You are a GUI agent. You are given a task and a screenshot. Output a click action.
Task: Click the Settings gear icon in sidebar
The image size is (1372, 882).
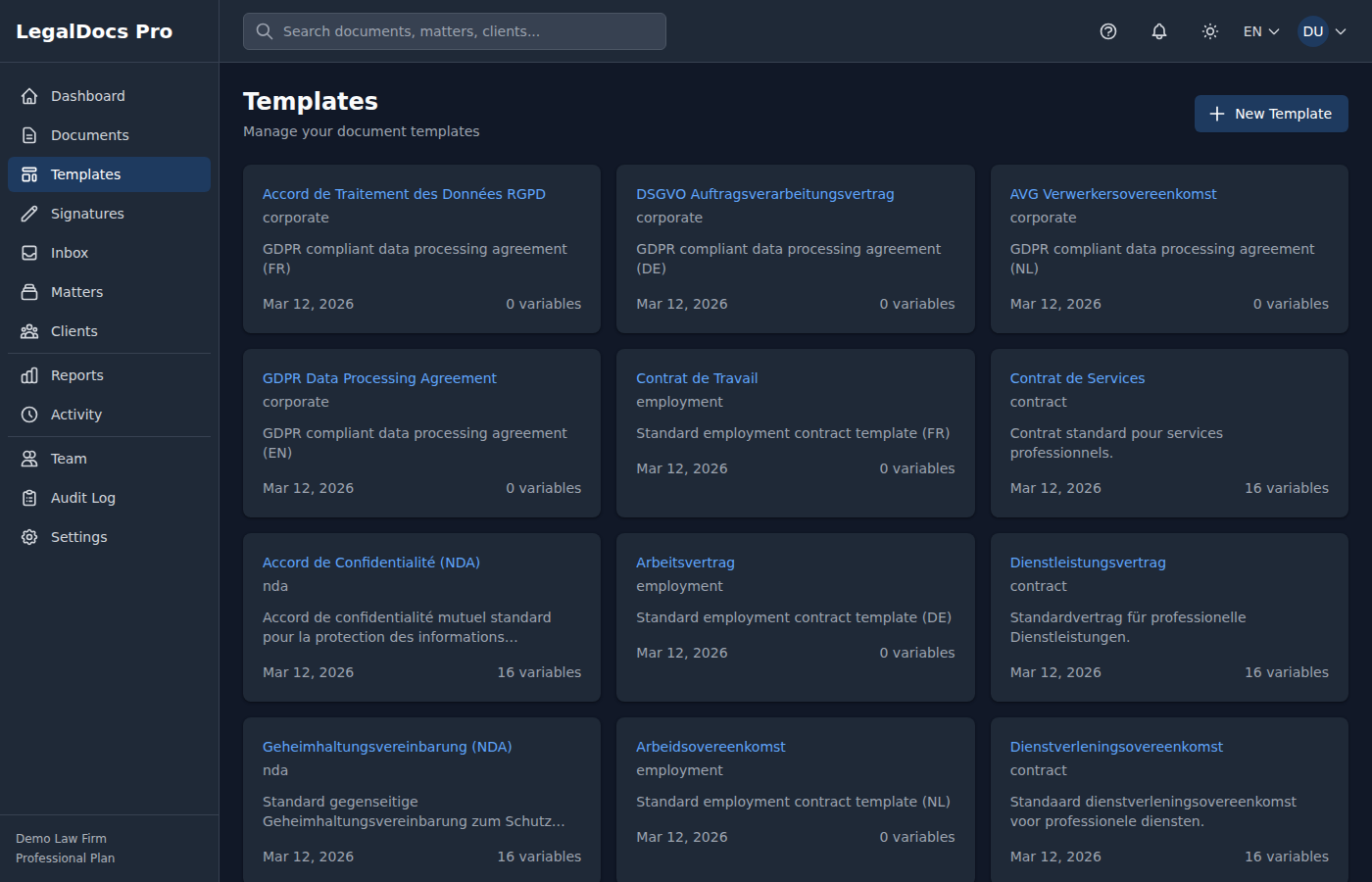click(29, 537)
